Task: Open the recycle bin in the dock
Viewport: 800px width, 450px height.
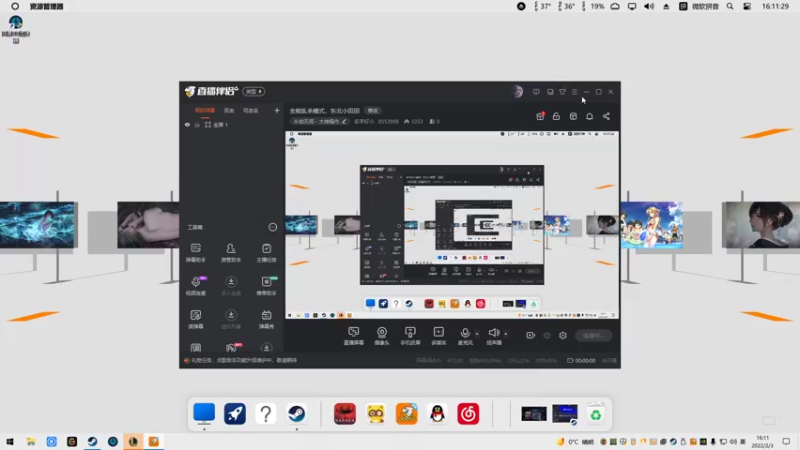Action: point(595,414)
